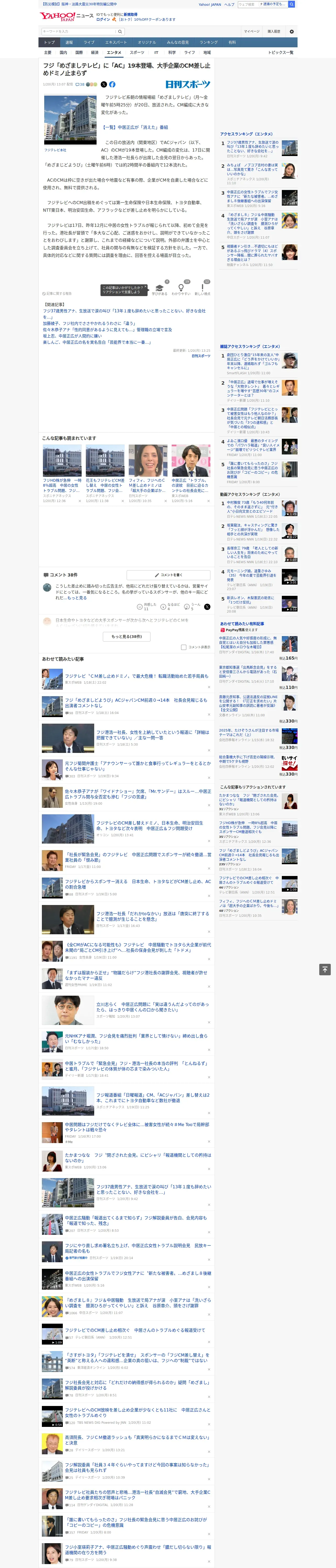The image size is (336, 1568).
Task: Switch to the ライブ tab
Action: (89, 43)
